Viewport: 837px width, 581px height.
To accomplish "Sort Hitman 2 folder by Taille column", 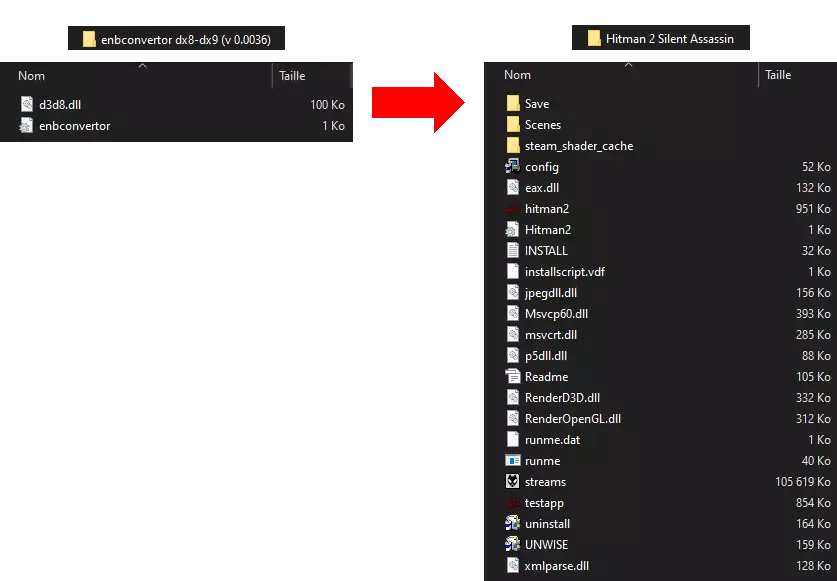I will click(778, 75).
